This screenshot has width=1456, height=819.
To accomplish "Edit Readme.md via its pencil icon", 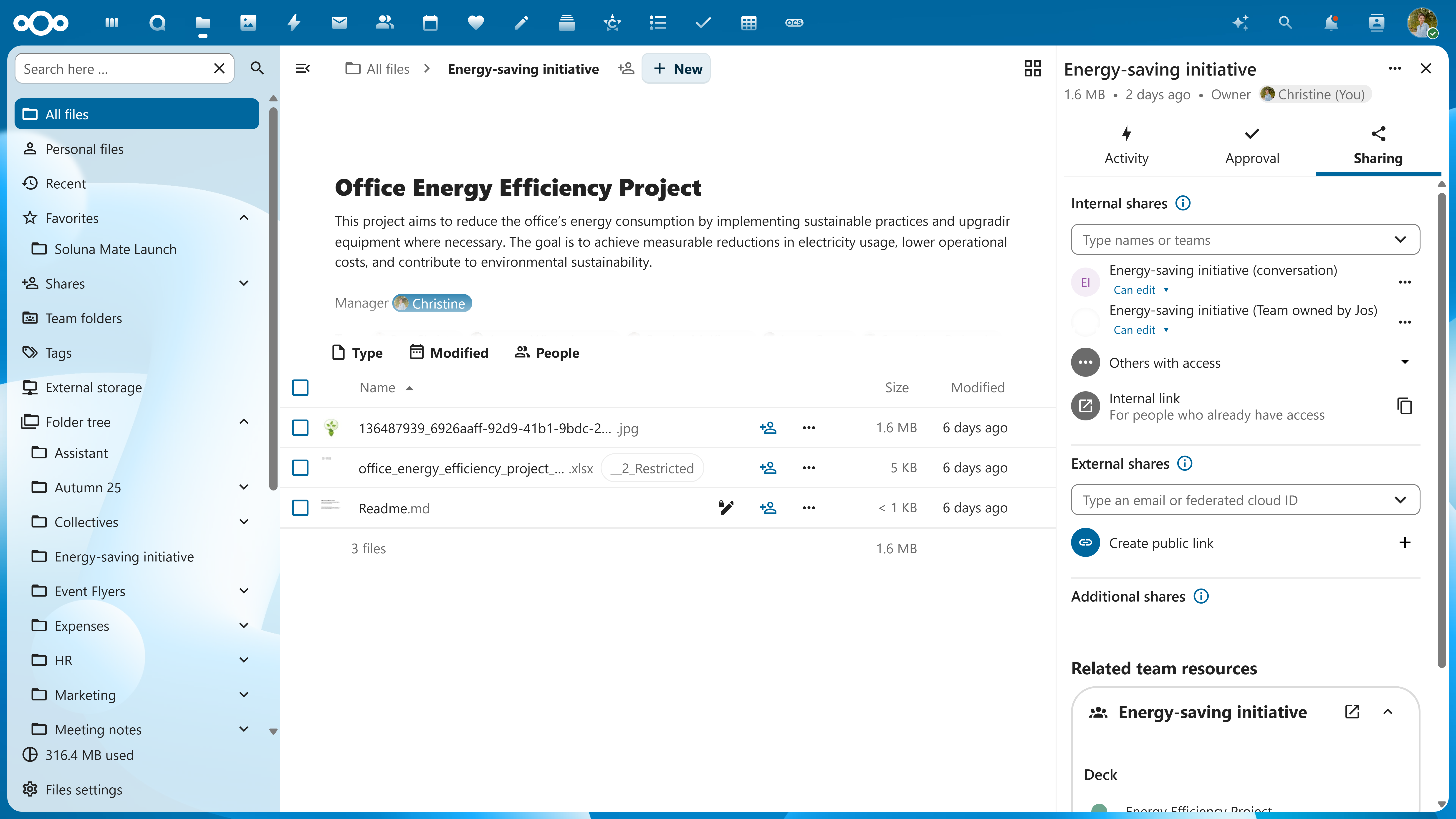I will click(x=726, y=508).
